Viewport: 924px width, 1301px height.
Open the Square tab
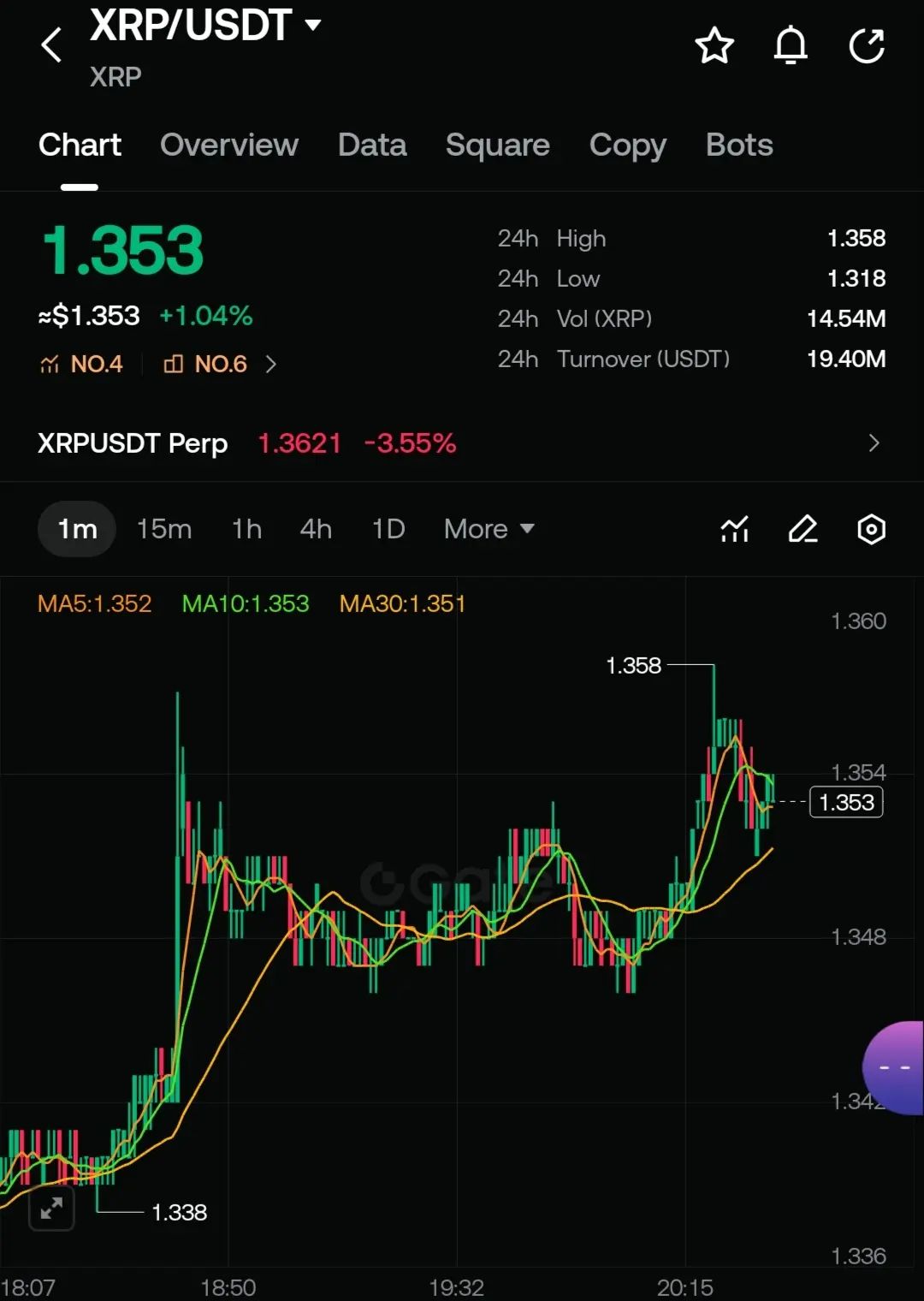pyautogui.click(x=498, y=145)
